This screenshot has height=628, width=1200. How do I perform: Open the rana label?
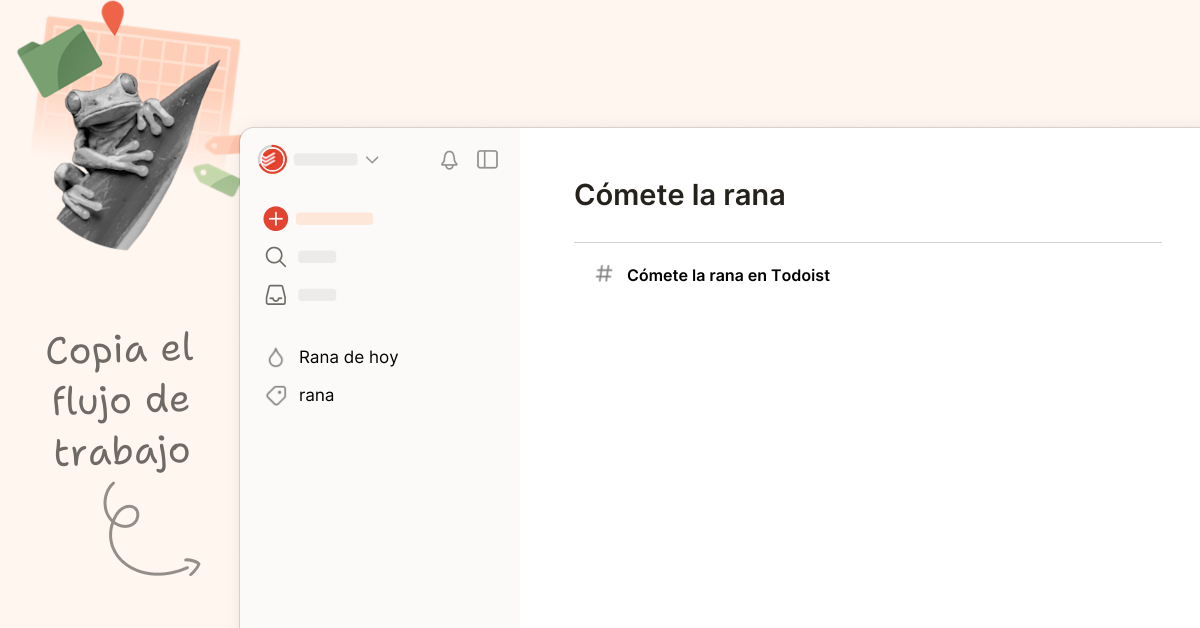coord(316,395)
